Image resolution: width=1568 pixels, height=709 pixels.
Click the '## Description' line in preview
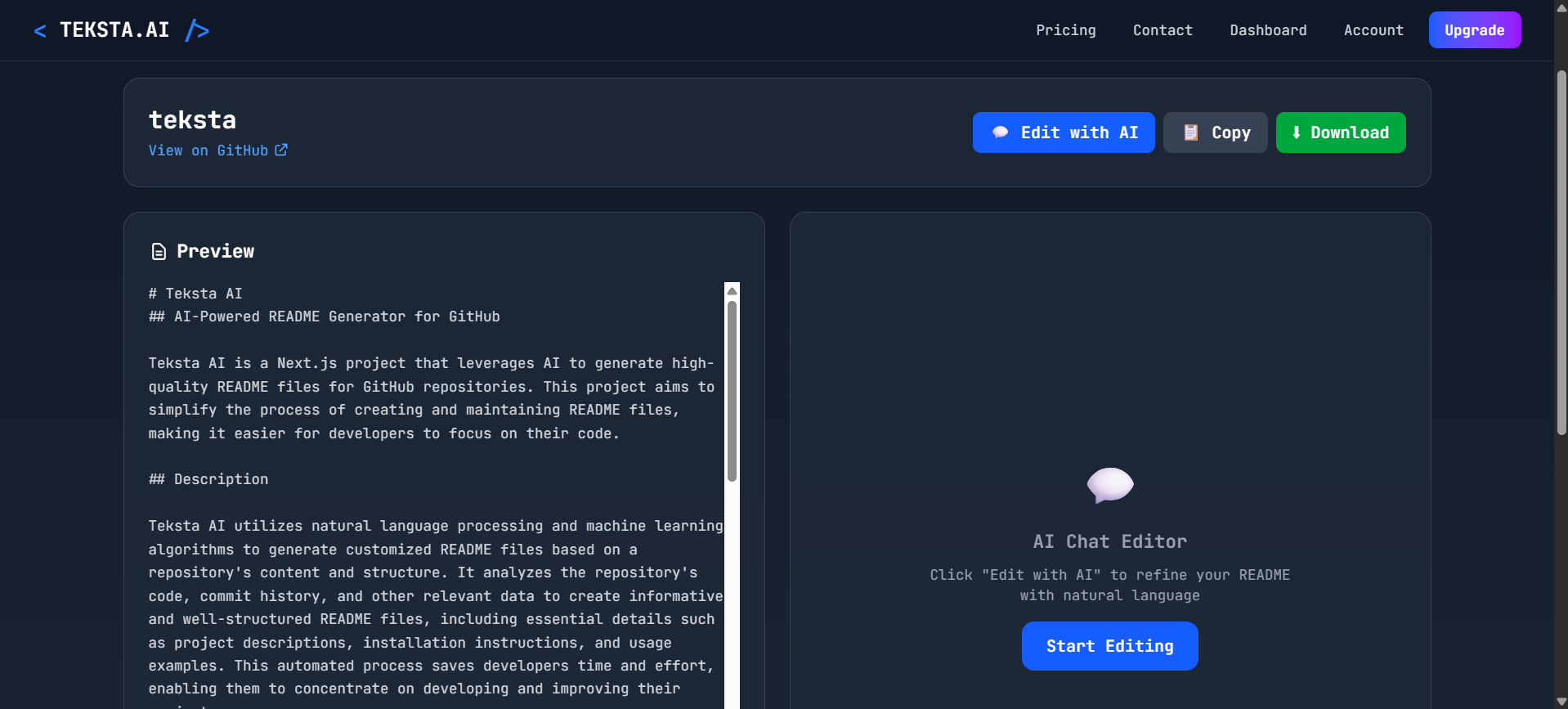(x=208, y=479)
